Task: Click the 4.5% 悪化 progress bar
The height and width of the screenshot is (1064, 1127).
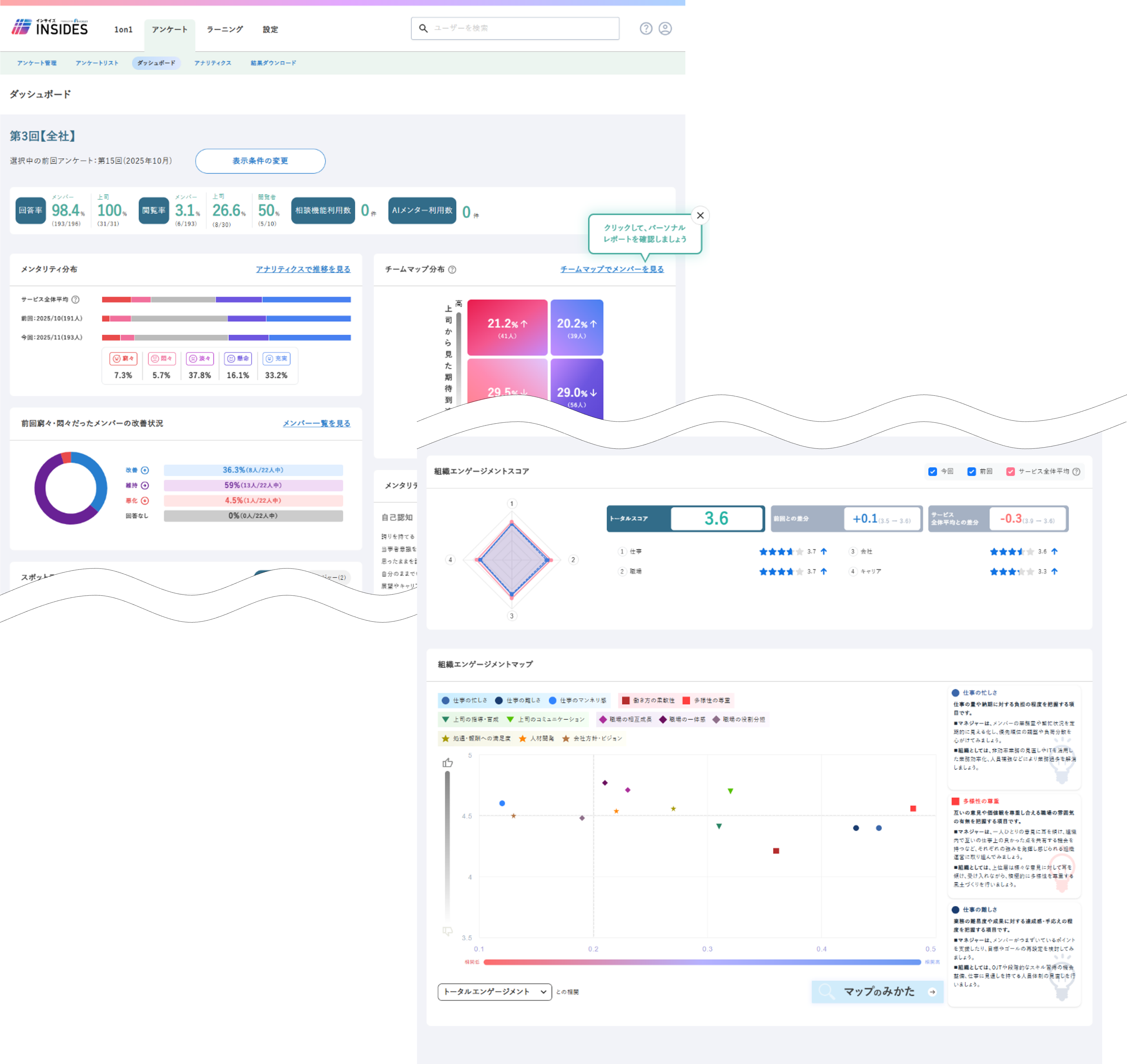Action: pos(253,501)
